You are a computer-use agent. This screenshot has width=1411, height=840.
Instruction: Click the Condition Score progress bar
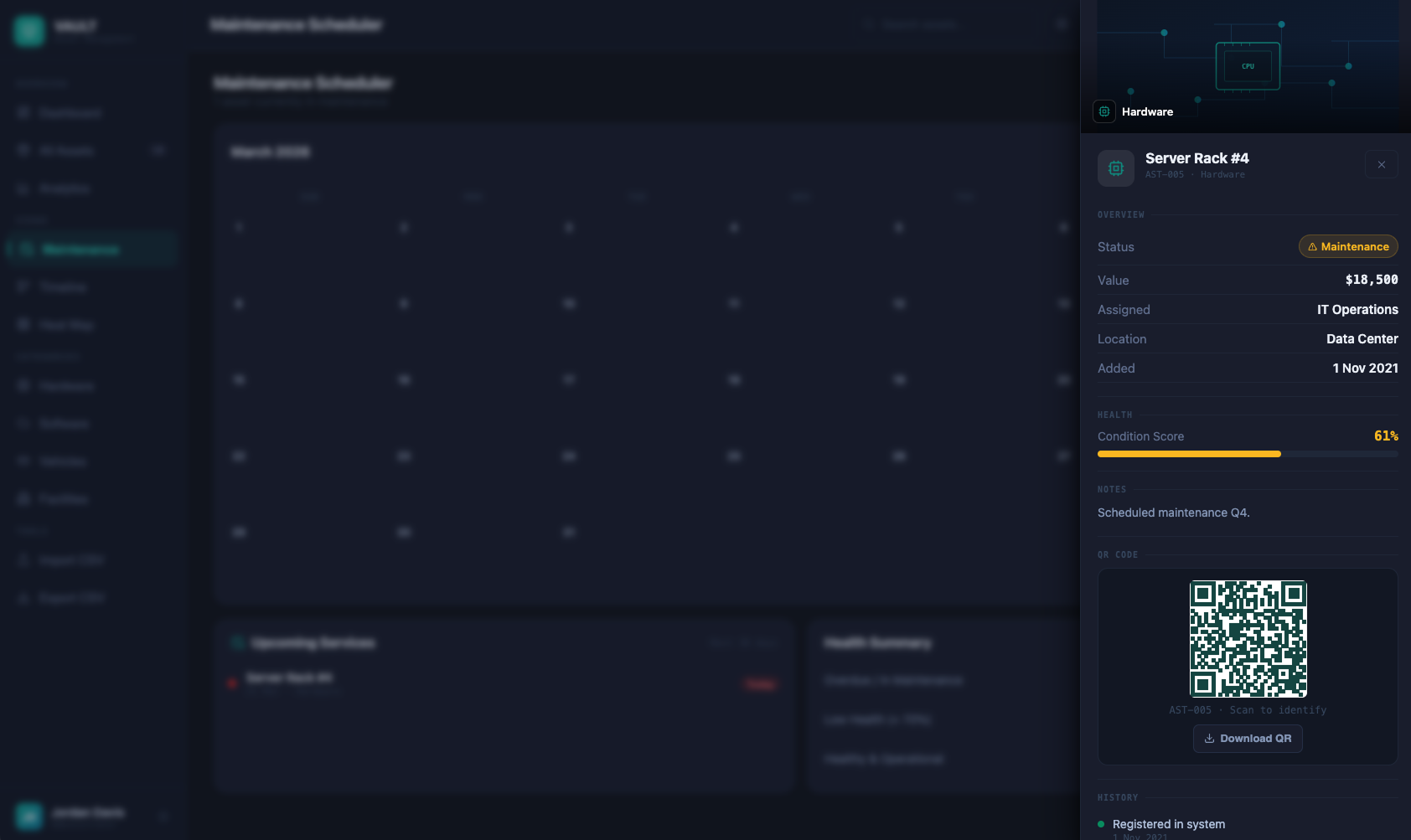pyautogui.click(x=1247, y=454)
